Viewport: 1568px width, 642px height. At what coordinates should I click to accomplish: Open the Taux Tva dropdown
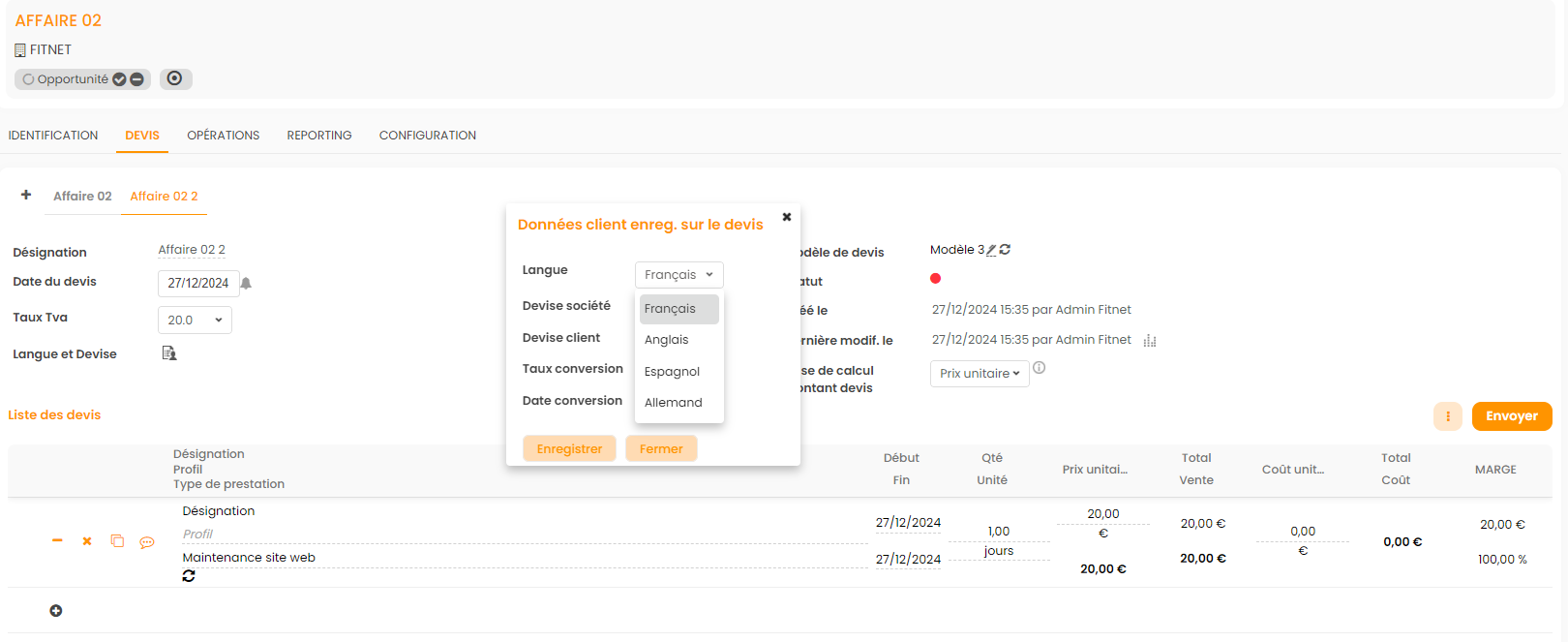[195, 321]
